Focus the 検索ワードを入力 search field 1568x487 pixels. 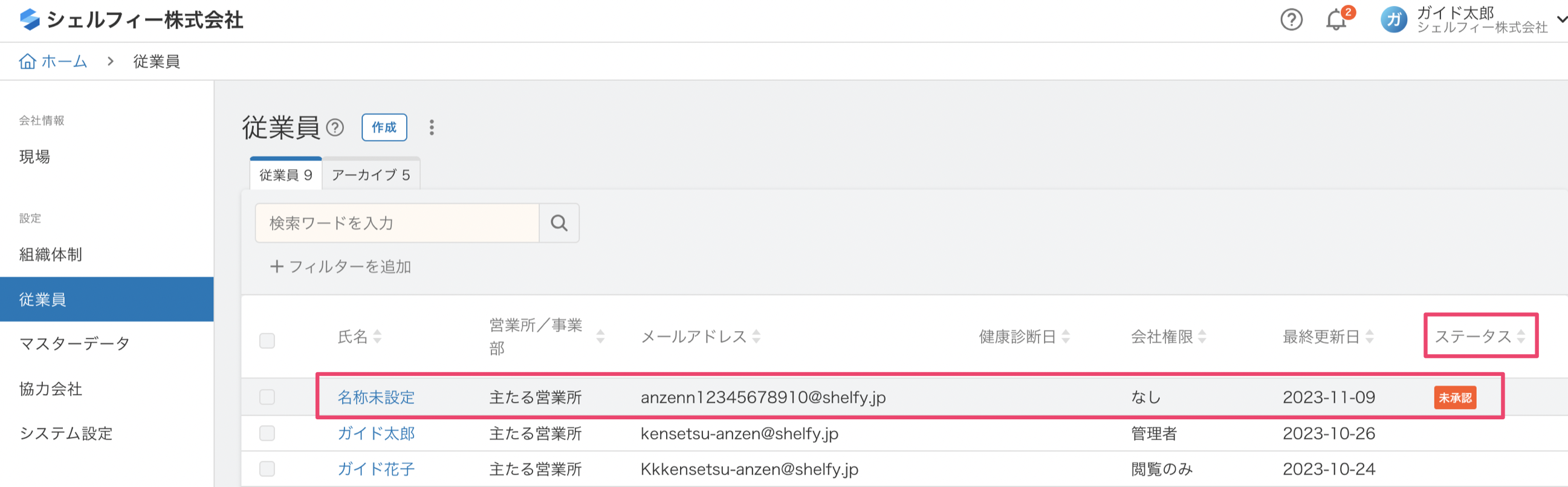(397, 224)
